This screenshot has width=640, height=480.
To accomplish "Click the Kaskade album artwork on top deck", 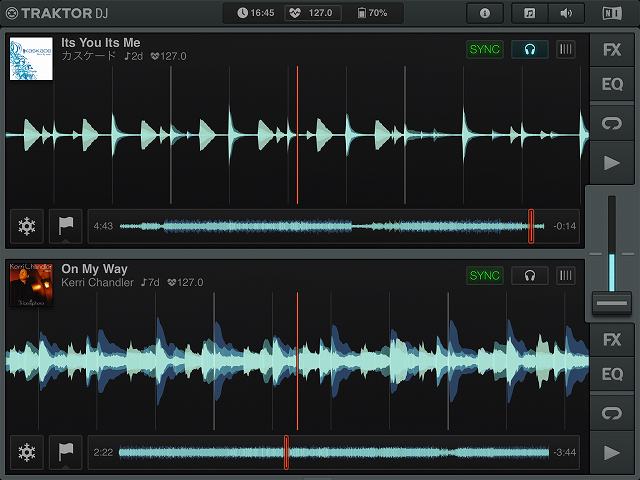I will [31, 59].
